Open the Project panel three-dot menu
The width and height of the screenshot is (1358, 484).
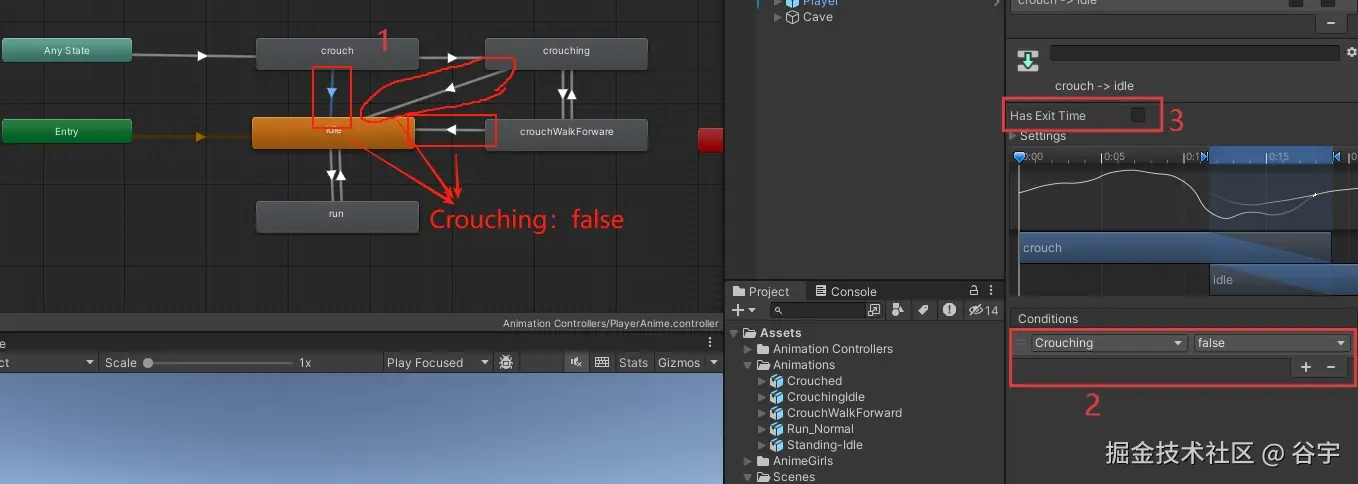(993, 291)
